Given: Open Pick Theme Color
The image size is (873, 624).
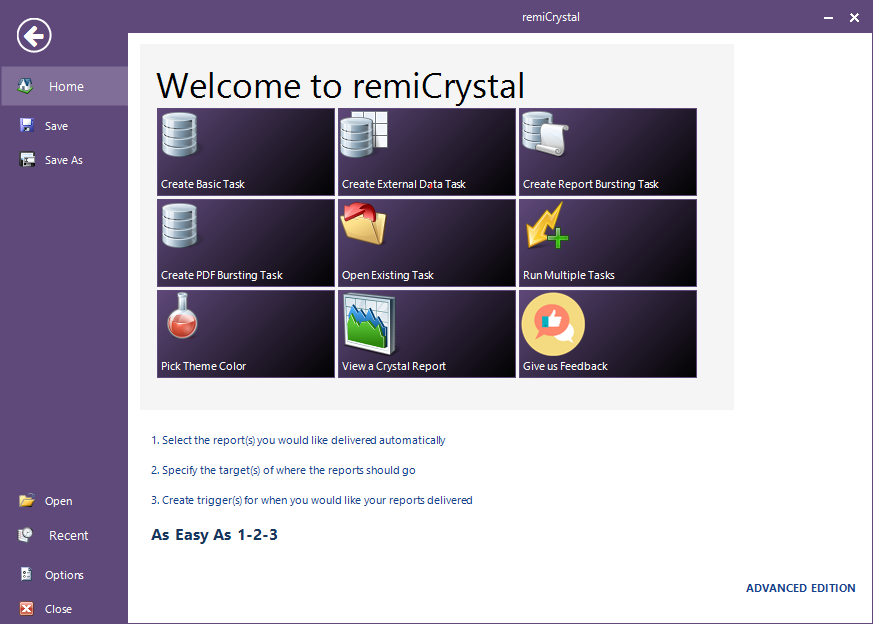Looking at the screenshot, I should pos(245,333).
